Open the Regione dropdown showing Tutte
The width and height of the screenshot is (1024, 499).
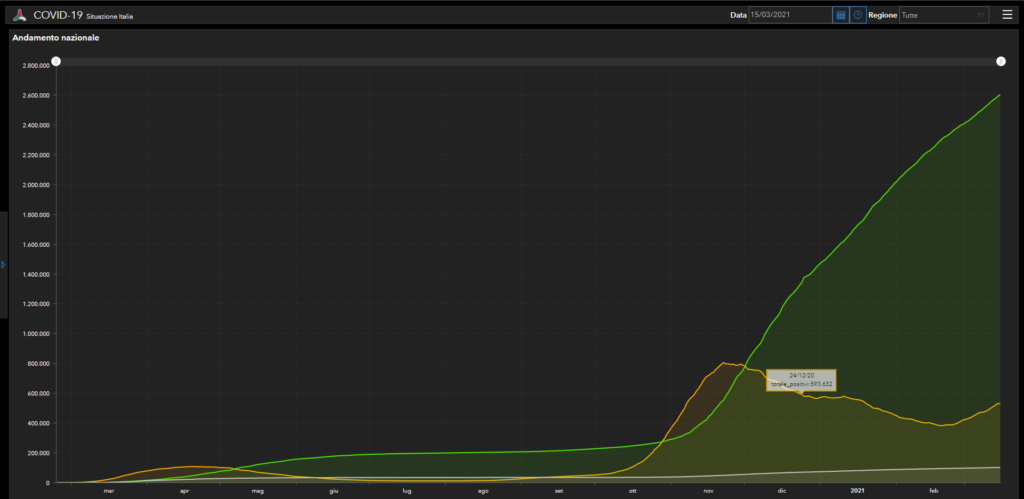[x=943, y=15]
